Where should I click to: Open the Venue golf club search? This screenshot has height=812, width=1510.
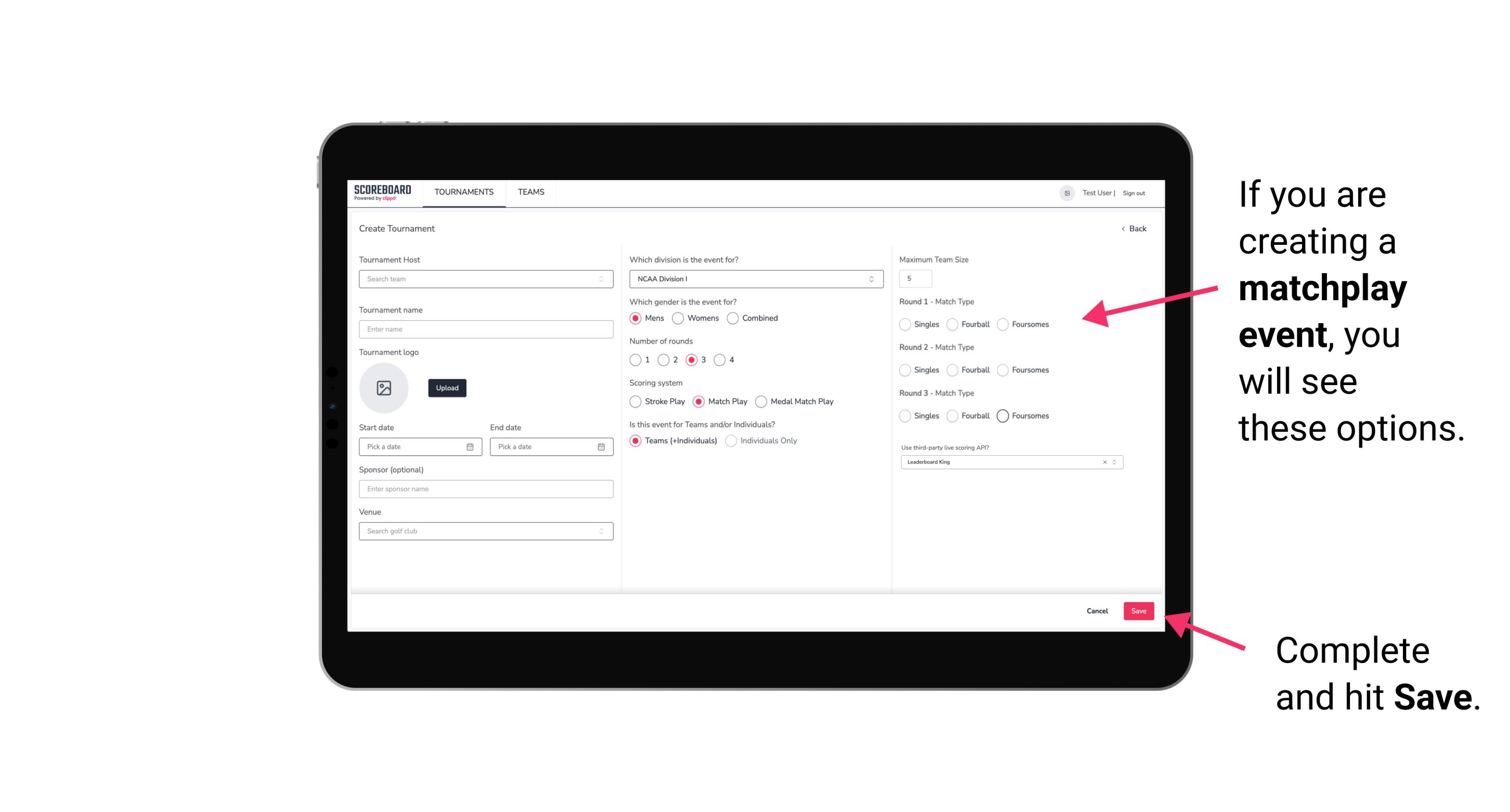coord(484,531)
